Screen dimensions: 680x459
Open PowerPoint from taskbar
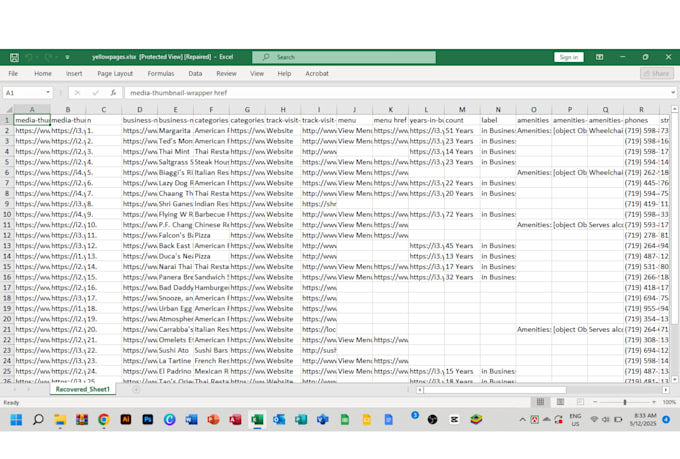click(x=213, y=420)
